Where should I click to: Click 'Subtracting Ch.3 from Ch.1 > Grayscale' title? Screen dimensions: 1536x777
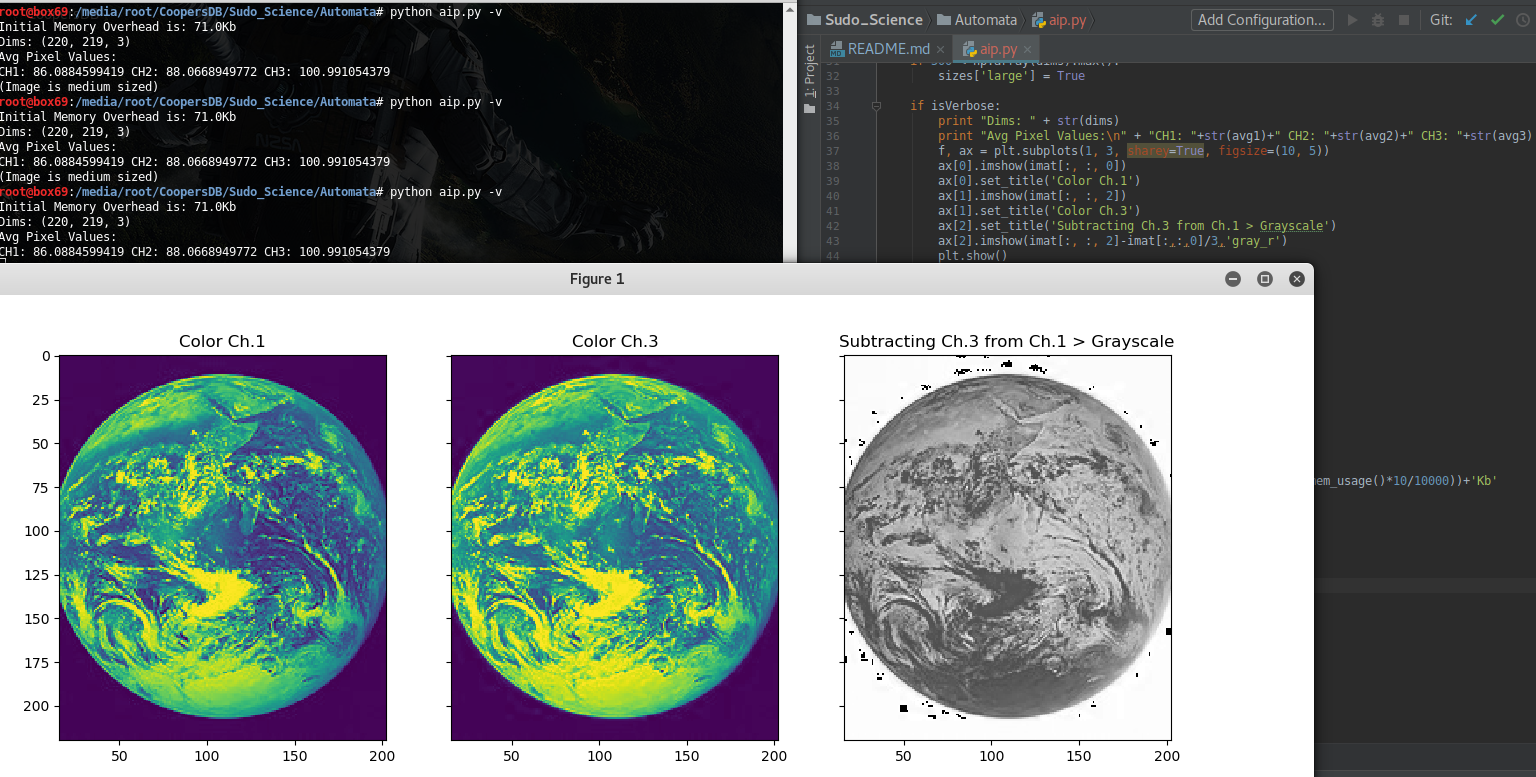1006,342
